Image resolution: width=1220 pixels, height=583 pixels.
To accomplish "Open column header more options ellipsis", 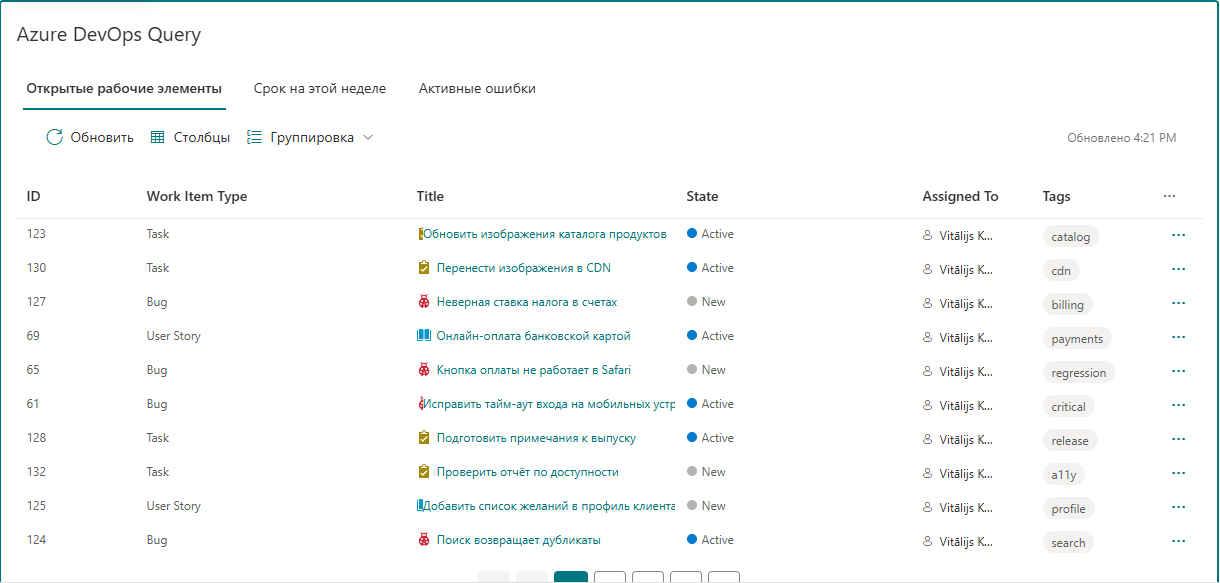I will [x=1170, y=196].
